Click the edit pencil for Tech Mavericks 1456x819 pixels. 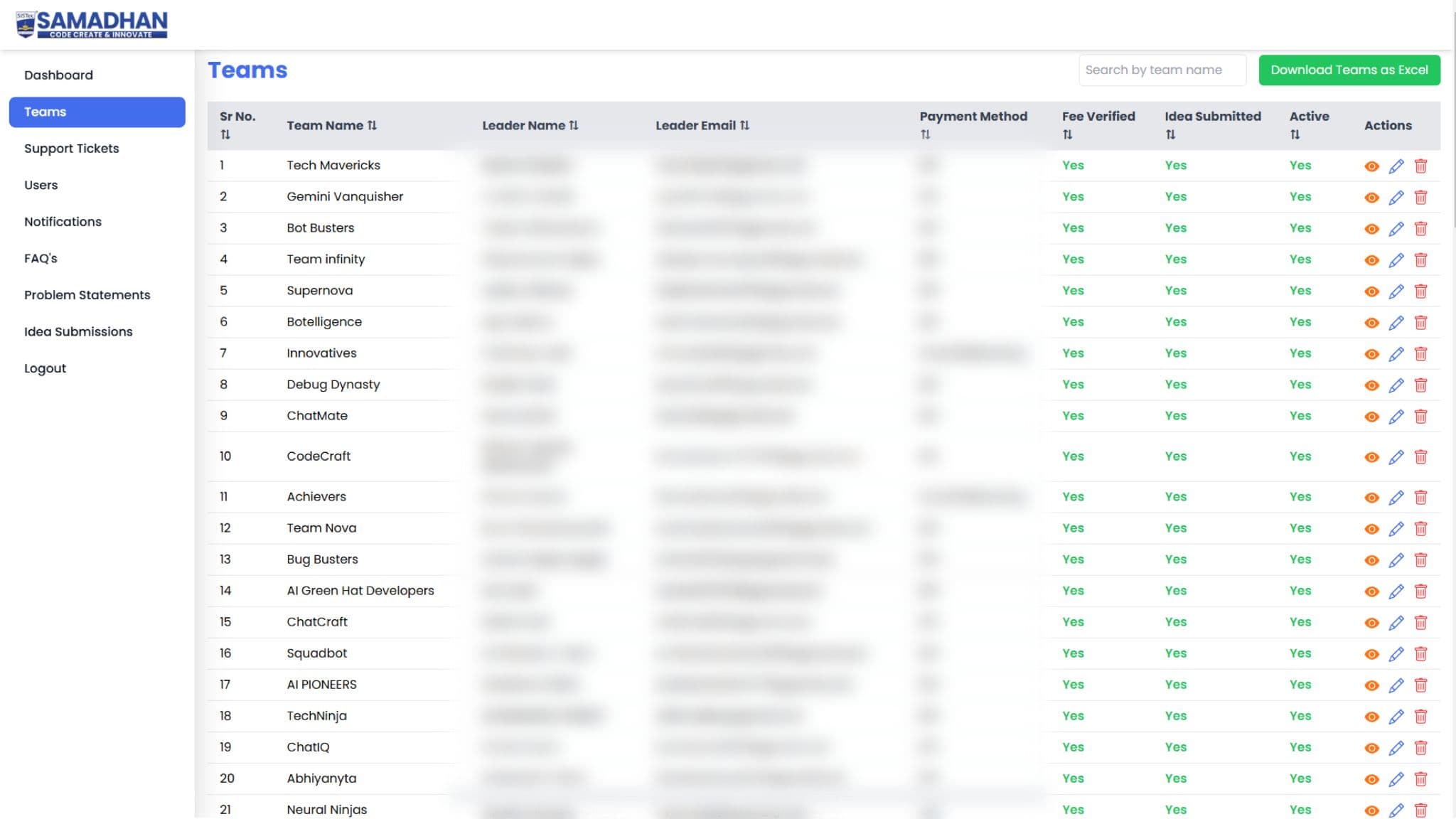(x=1396, y=166)
